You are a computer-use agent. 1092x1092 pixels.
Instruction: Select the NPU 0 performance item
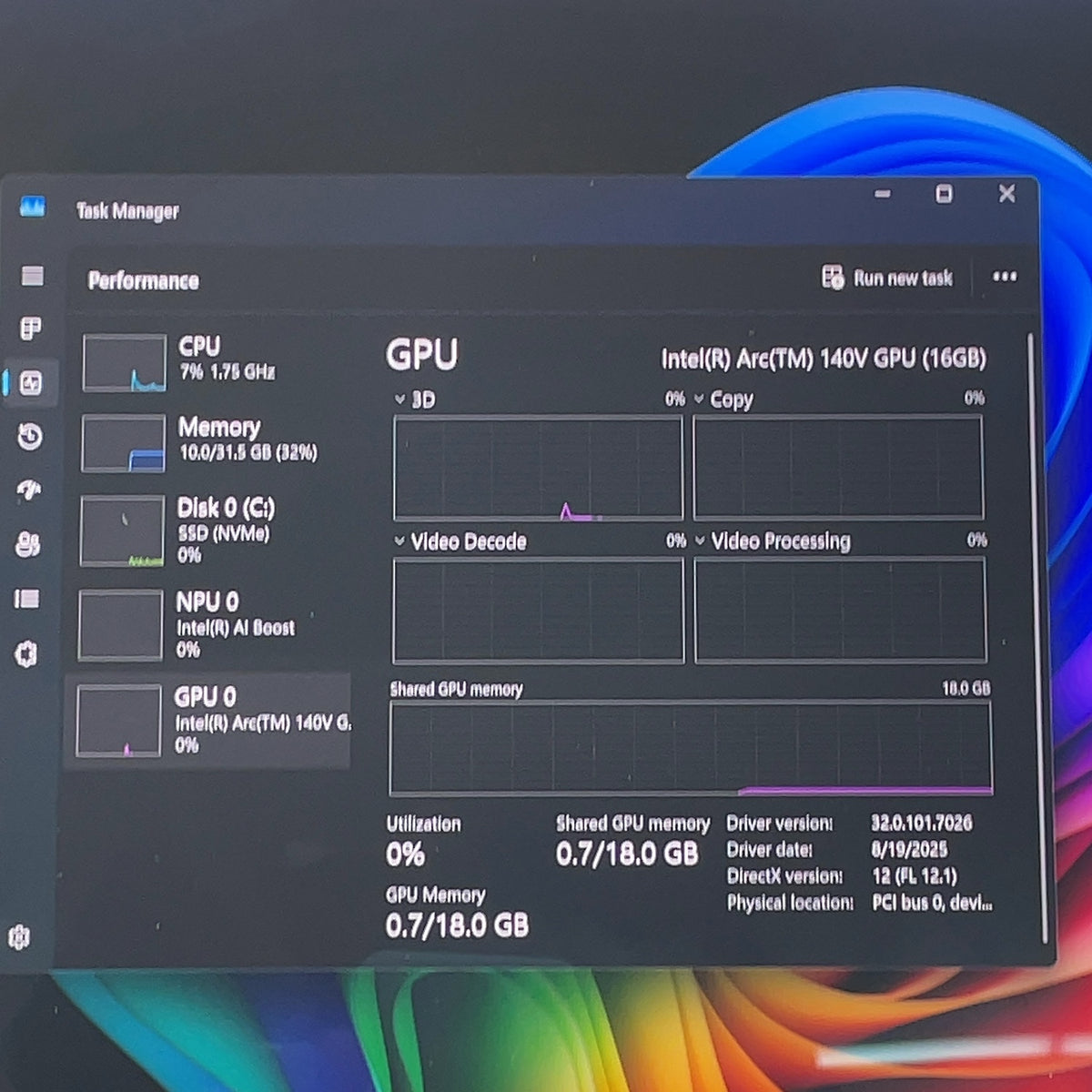212,624
